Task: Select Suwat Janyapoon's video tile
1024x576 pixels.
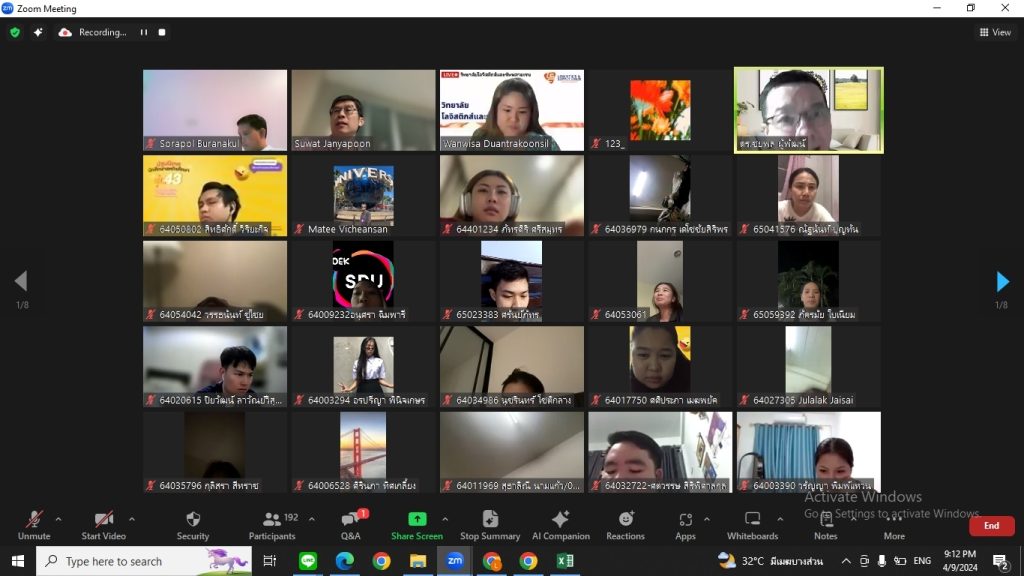Action: coord(363,110)
